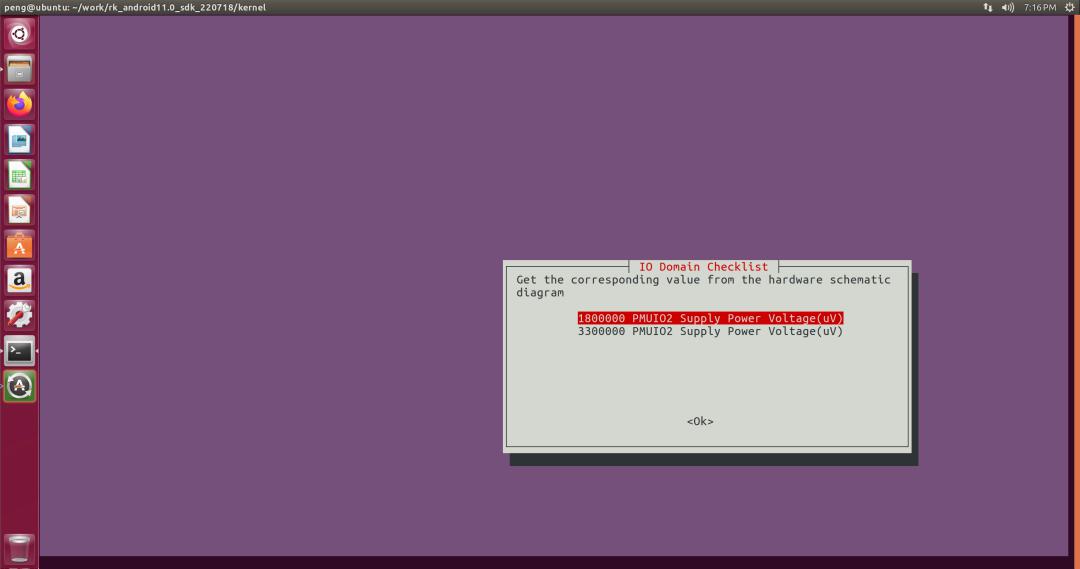
Task: Expand the sound volume indicator
Action: pyautogui.click(x=1007, y=7)
